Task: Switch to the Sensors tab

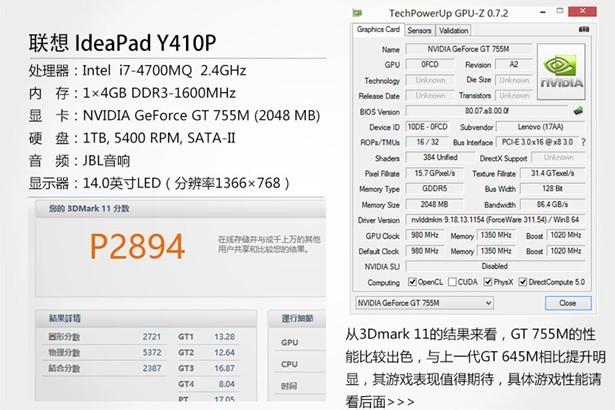Action: 419,30
